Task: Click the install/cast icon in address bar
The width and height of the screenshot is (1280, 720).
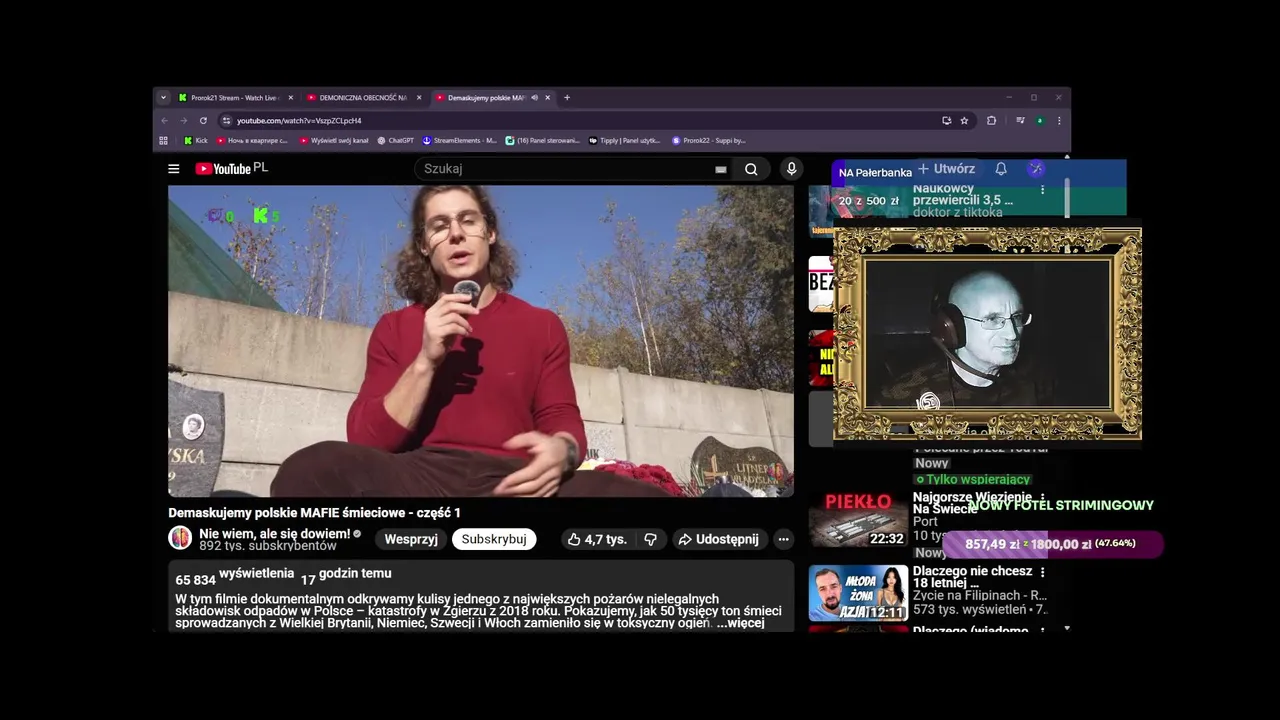Action: click(x=946, y=121)
